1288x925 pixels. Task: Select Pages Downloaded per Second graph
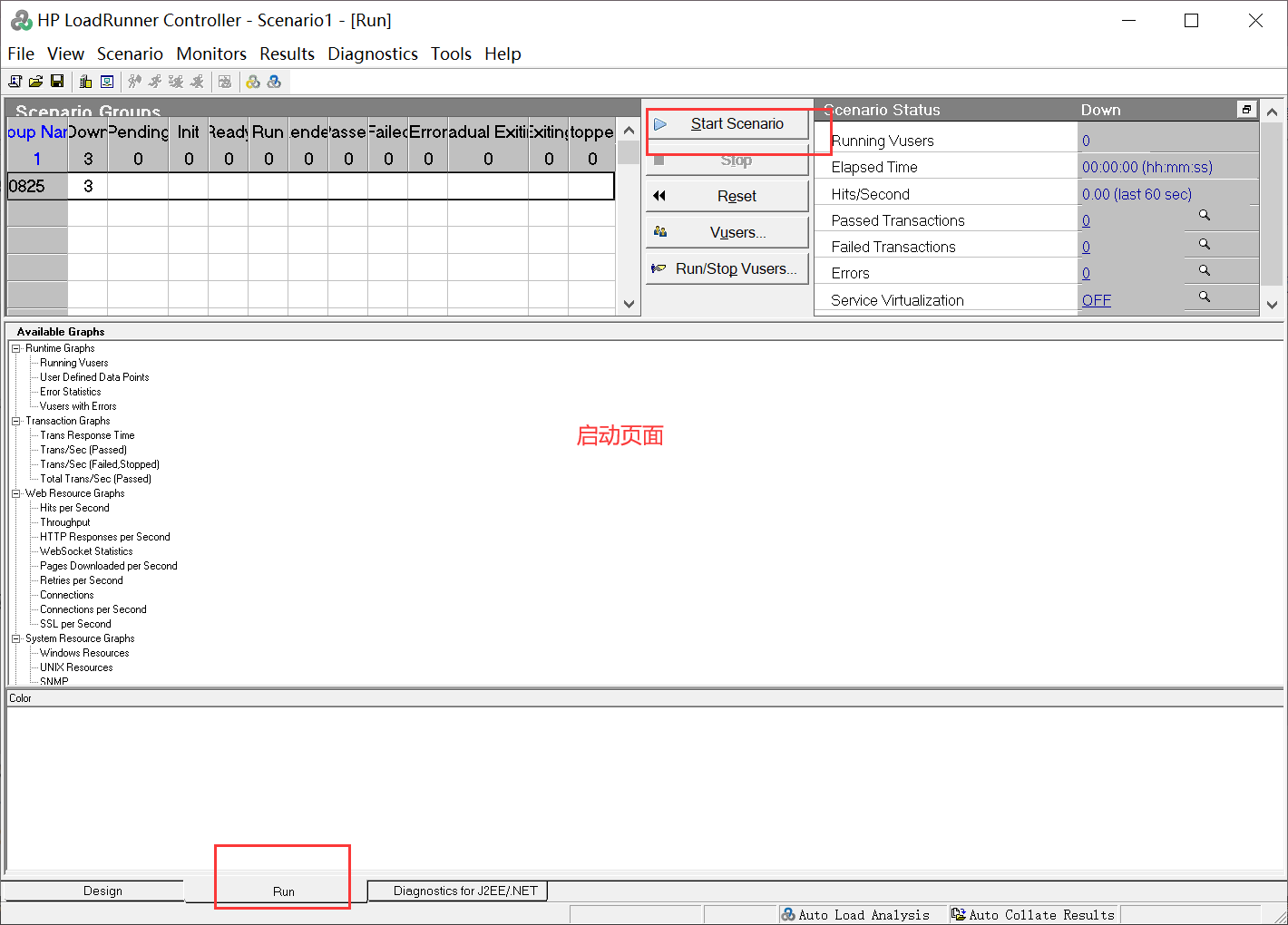click(x=108, y=566)
